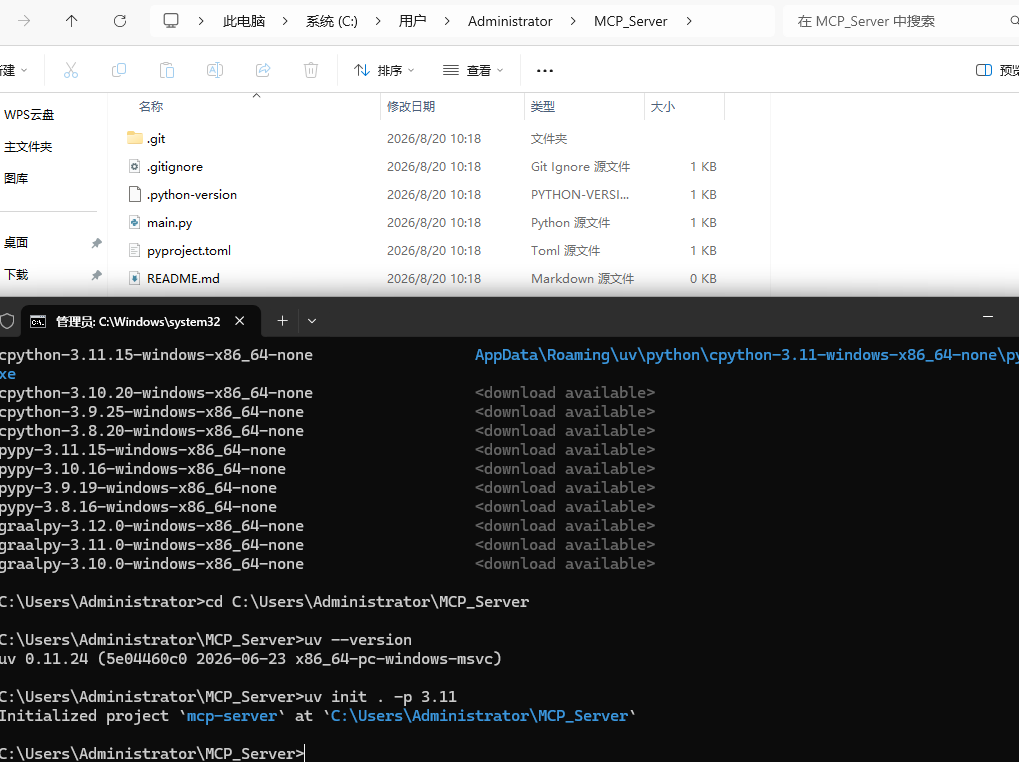Click the Paste clipboard icon
The image size is (1019, 762).
(x=167, y=70)
